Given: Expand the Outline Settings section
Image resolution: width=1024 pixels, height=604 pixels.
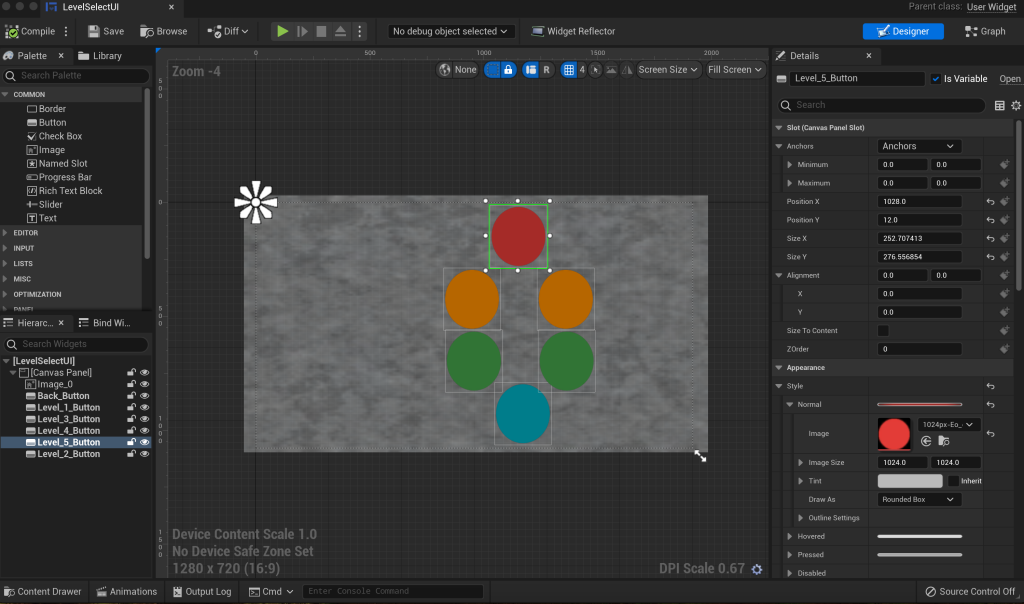Looking at the screenshot, I should (x=800, y=518).
